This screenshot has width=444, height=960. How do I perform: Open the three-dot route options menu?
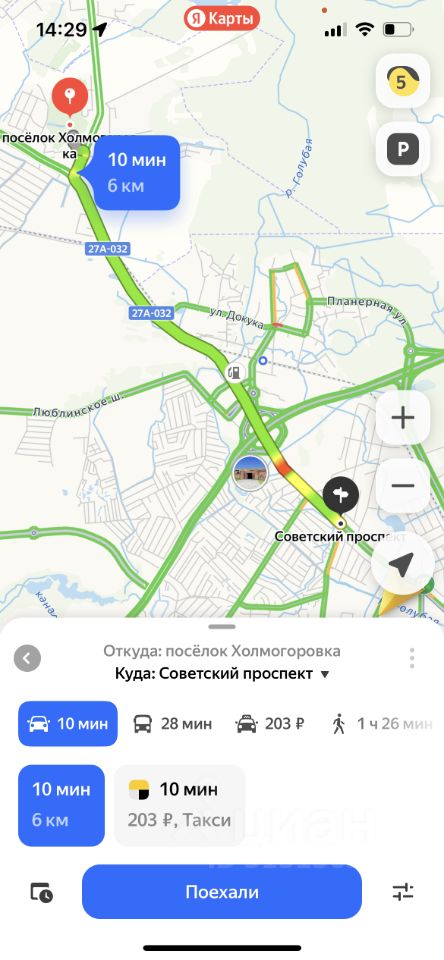(x=412, y=658)
